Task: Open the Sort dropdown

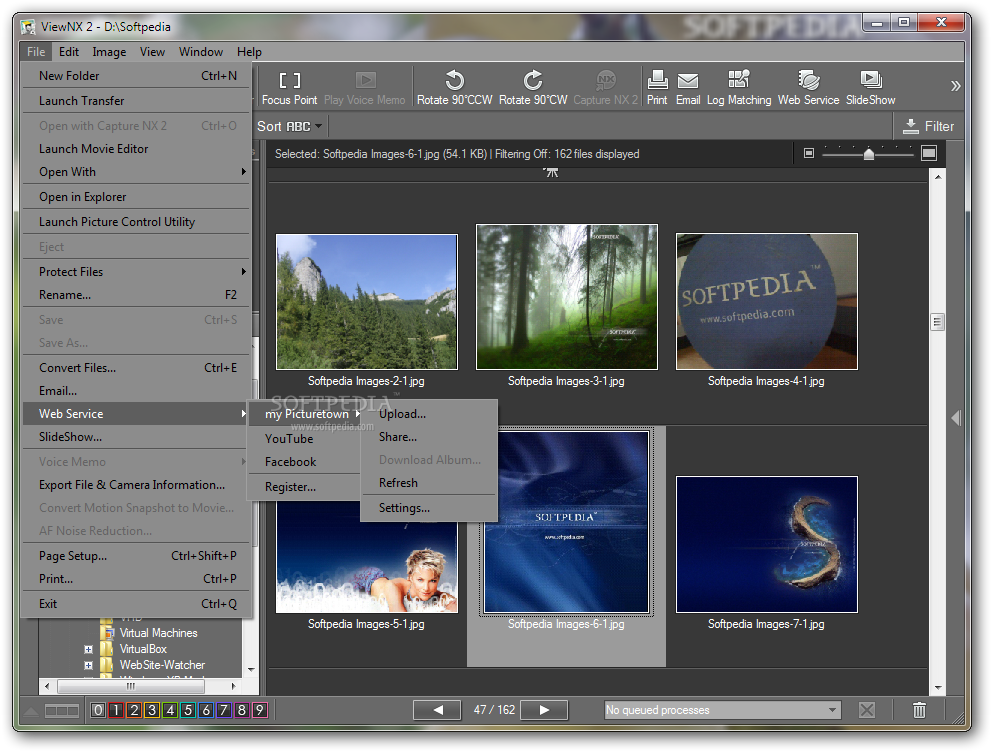Action: coord(289,126)
